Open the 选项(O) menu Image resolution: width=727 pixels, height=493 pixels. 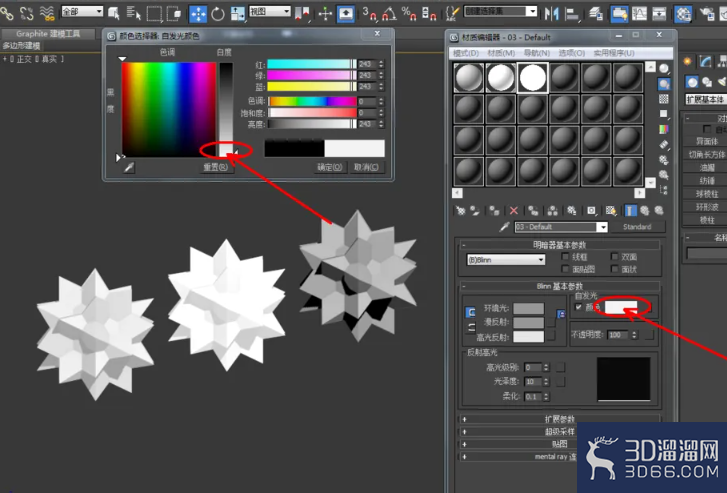[x=572, y=53]
